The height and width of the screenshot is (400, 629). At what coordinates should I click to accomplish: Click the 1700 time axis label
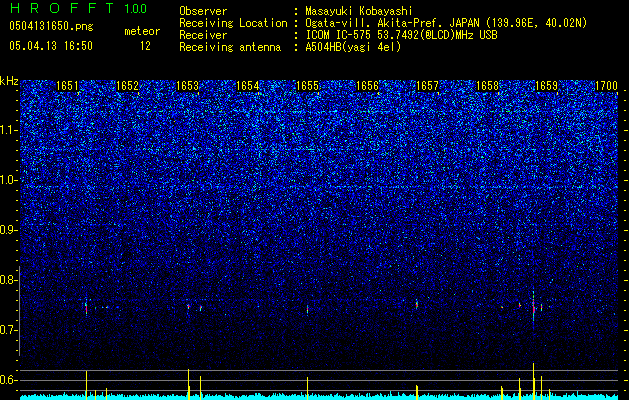(x=606, y=86)
